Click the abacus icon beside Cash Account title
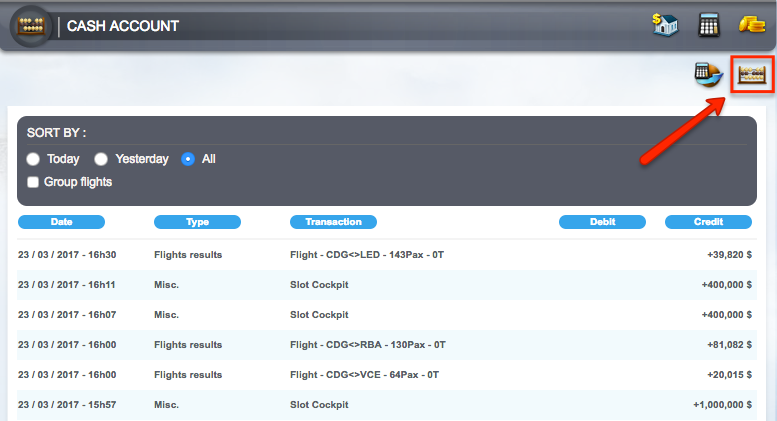Viewport: 777px width, 421px height. [x=31, y=26]
